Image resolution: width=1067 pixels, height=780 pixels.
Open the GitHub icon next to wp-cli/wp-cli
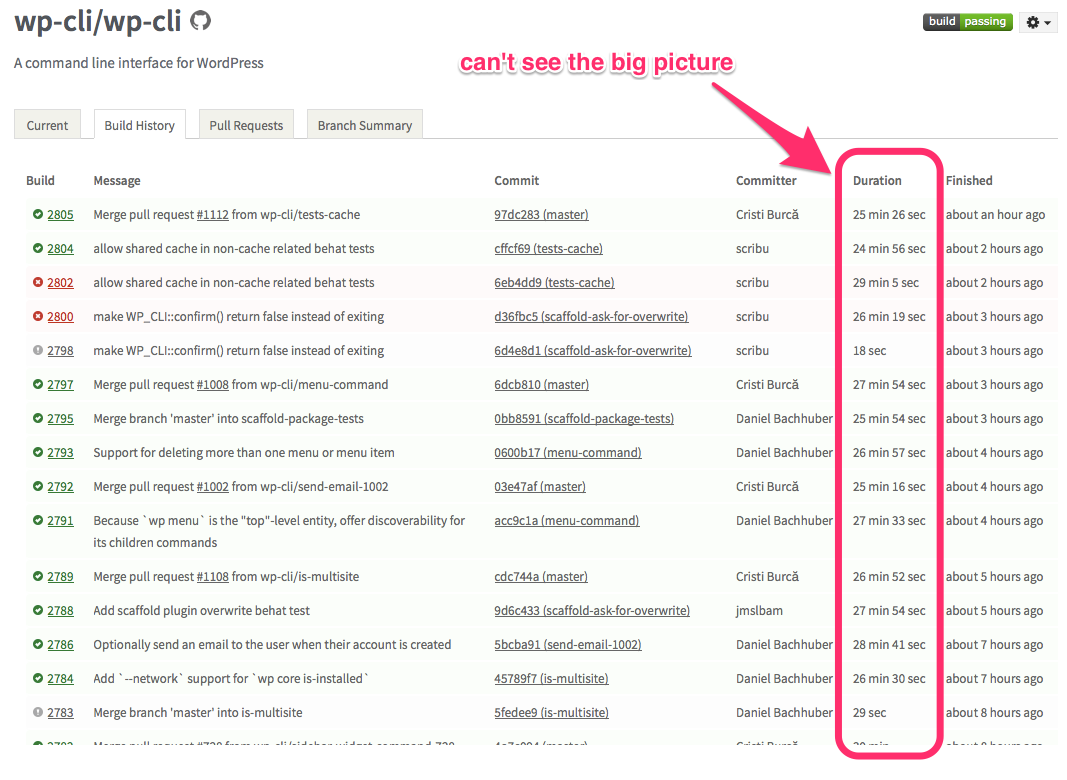click(201, 21)
